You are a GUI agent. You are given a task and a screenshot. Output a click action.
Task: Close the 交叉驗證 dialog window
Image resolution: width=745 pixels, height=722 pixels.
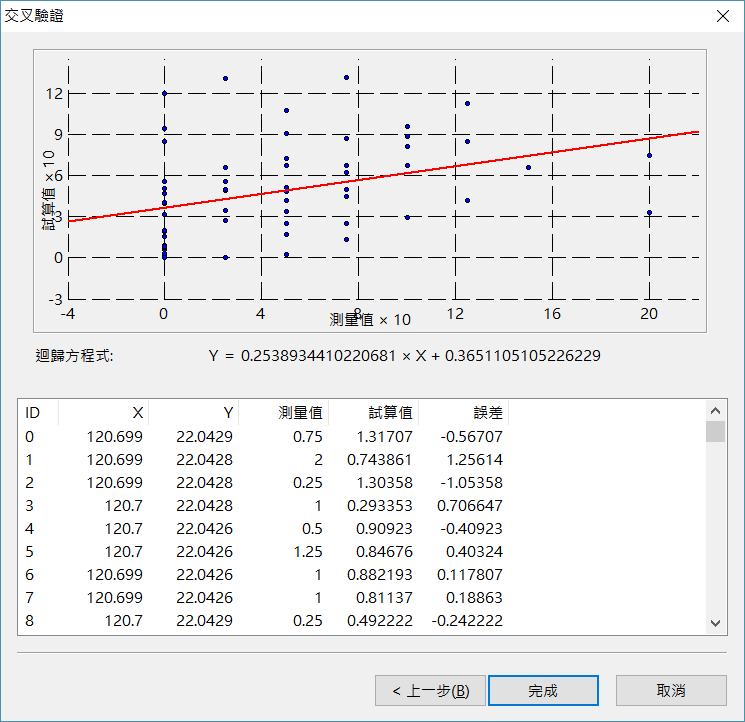tap(722, 15)
